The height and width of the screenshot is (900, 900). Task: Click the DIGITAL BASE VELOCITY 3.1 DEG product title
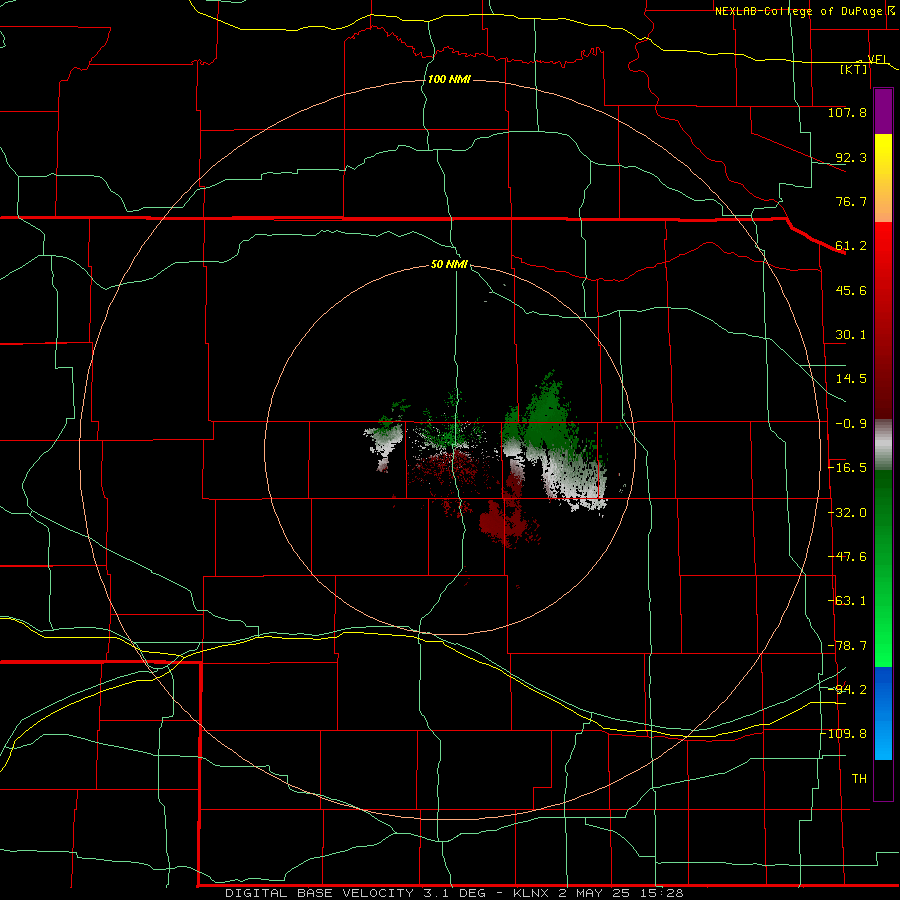(355, 893)
